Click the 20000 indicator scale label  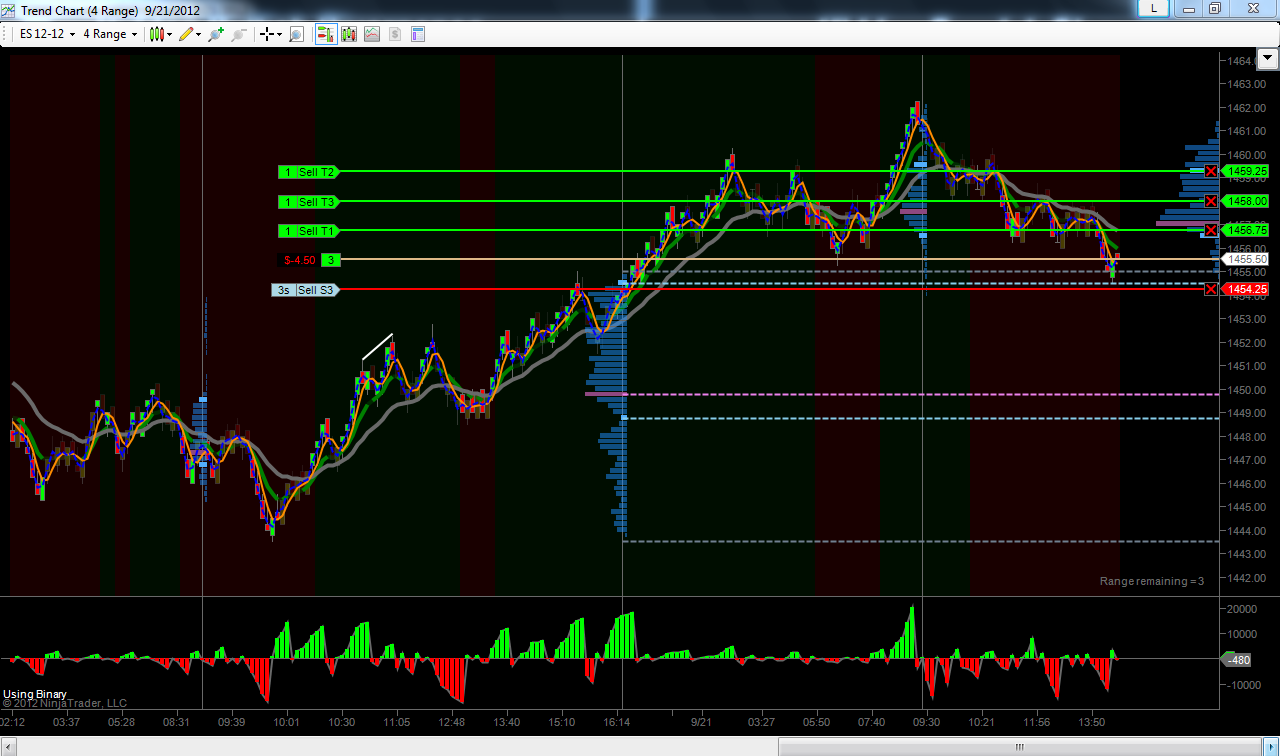[x=1244, y=609]
